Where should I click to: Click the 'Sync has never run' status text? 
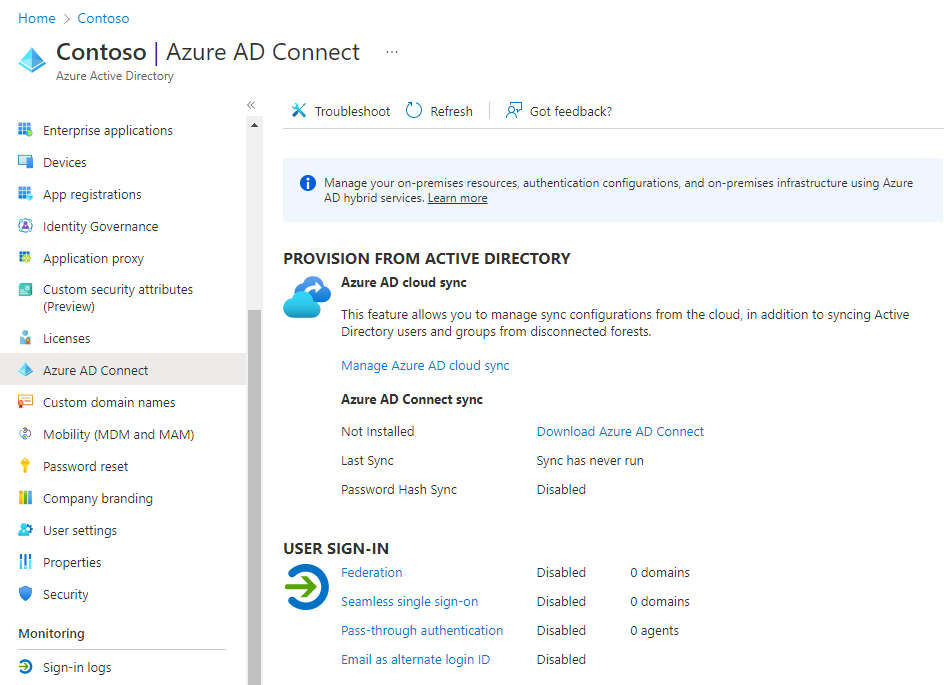590,460
